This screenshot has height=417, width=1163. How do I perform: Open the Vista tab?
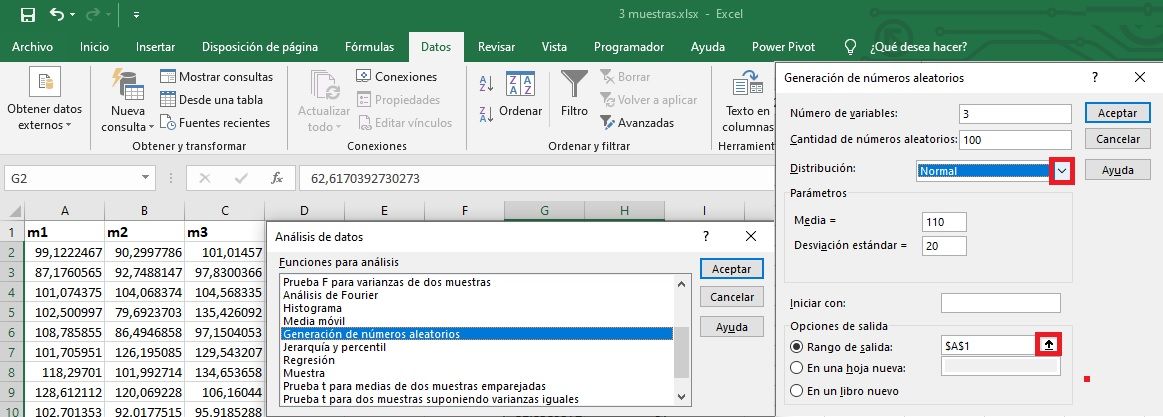(x=554, y=47)
